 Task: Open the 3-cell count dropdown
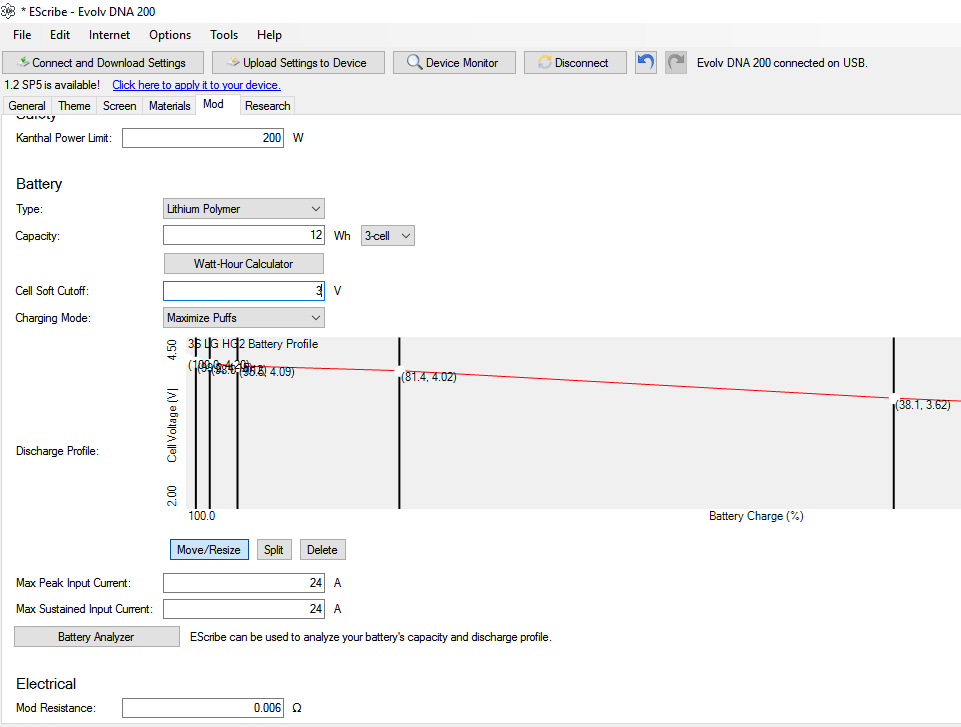pos(387,236)
